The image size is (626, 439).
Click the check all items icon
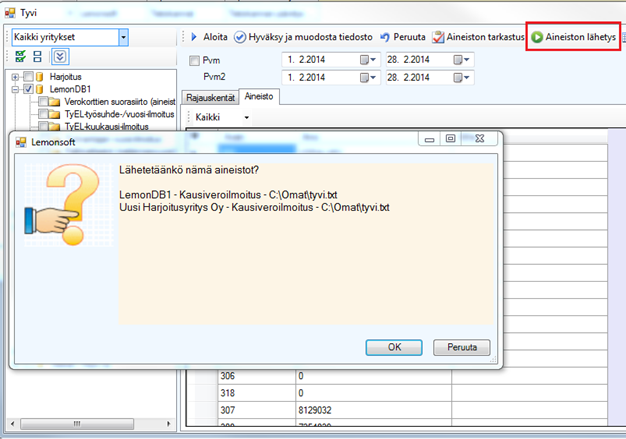point(20,57)
